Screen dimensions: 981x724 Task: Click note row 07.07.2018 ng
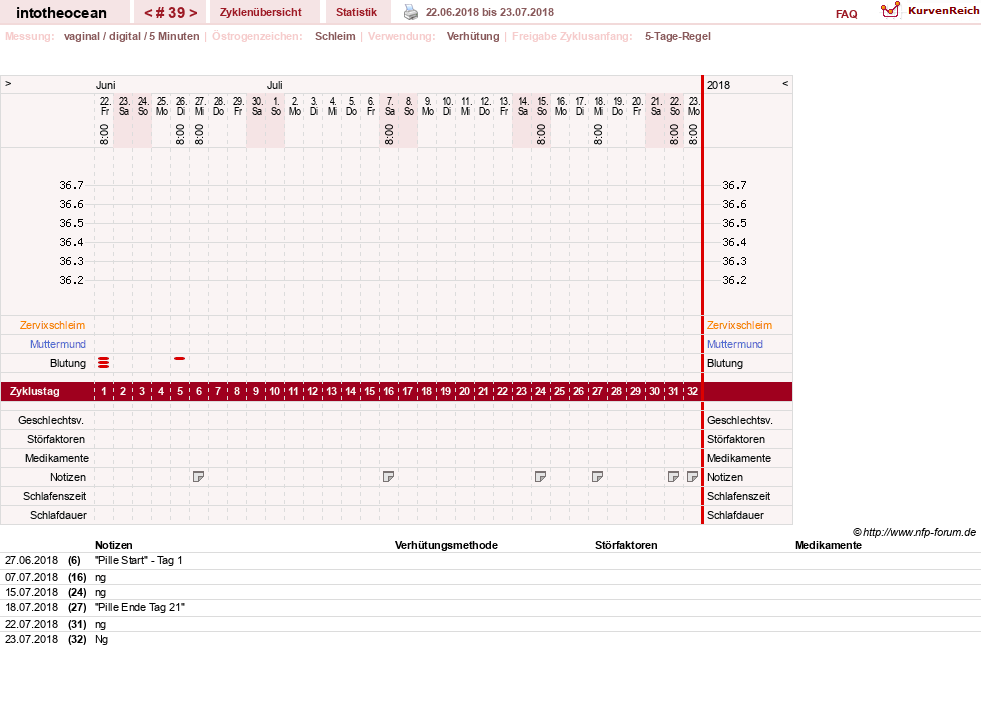(x=490, y=577)
